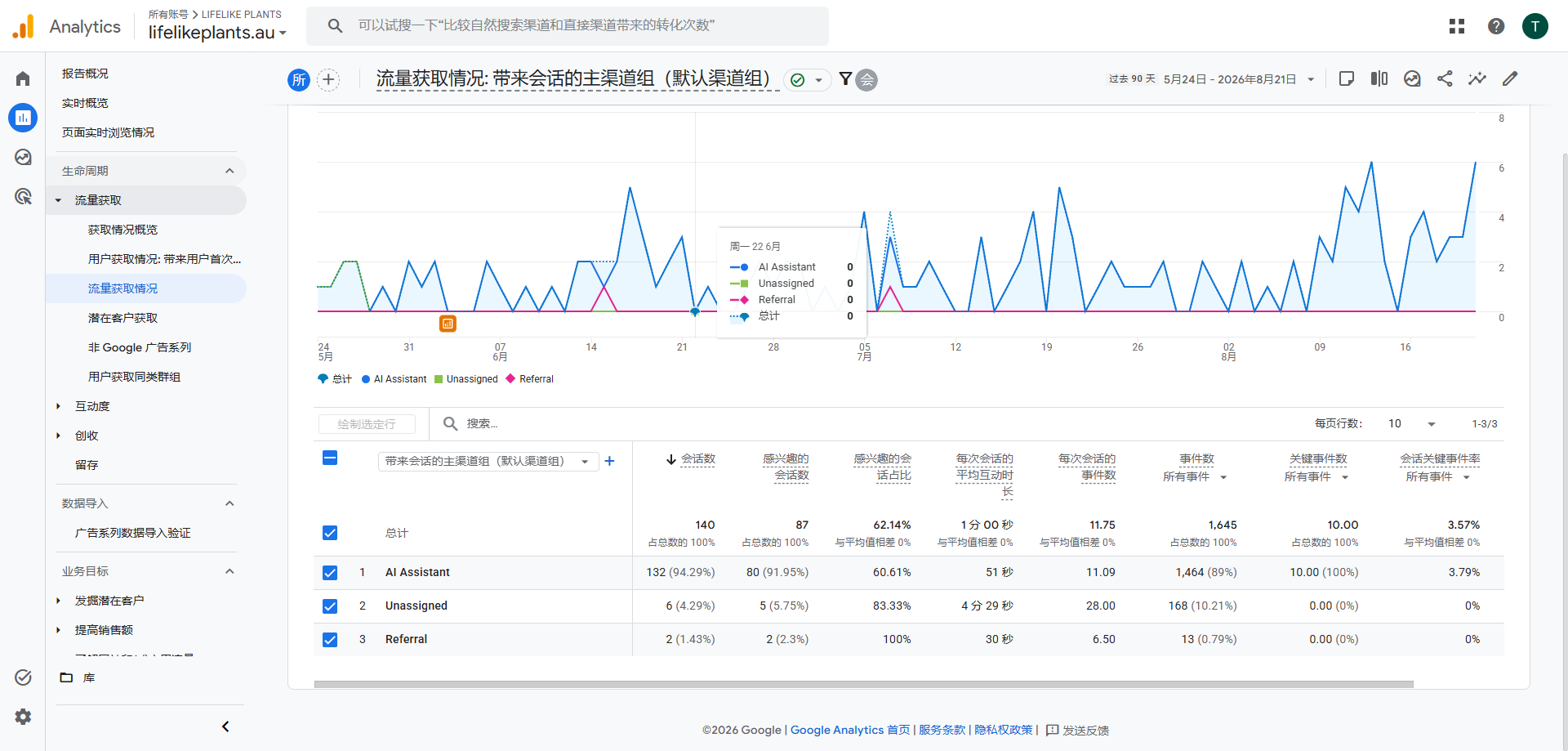1568x751 pixels.
Task: Add a comparison with the plus button
Action: (328, 79)
